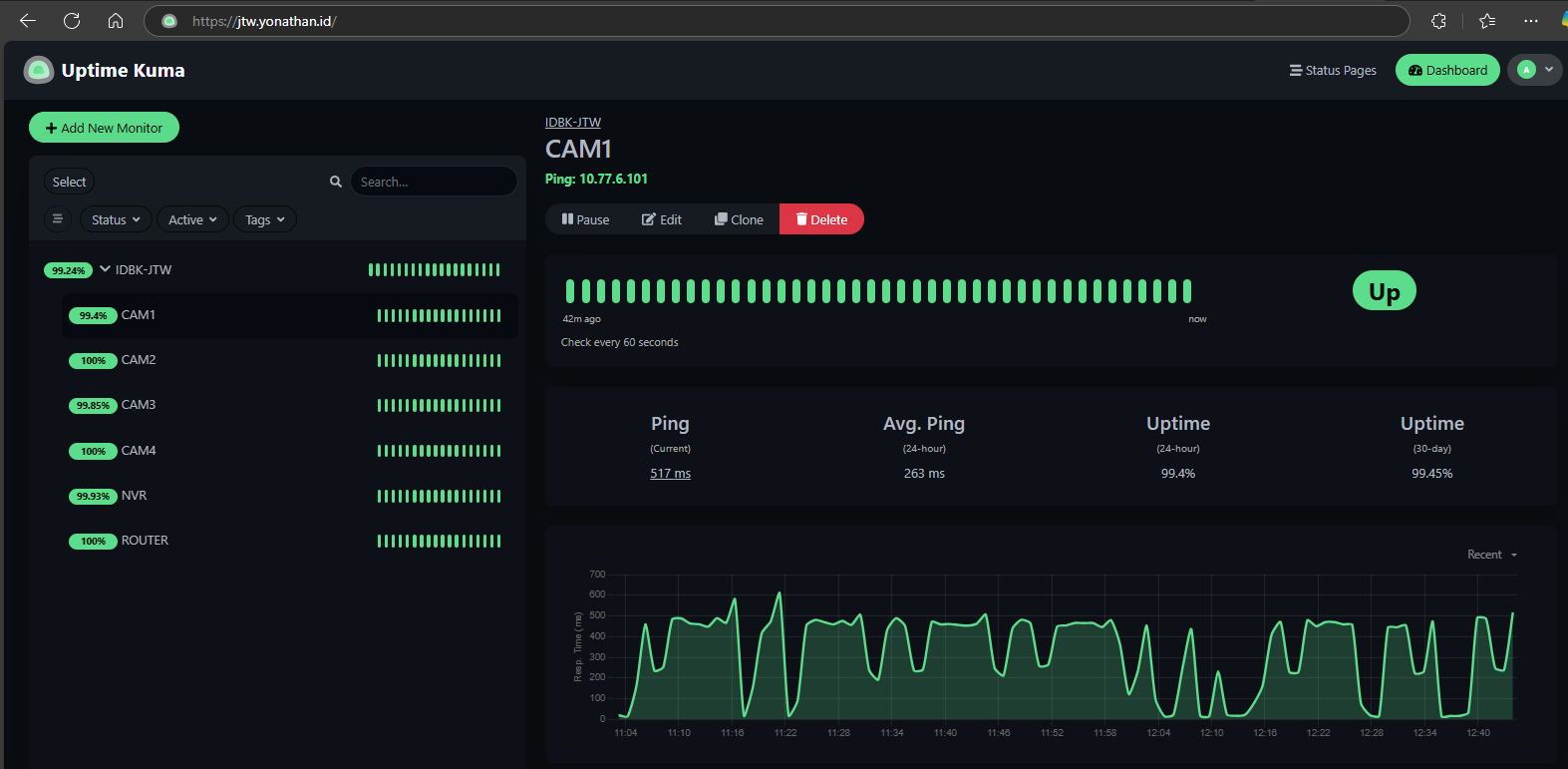
Task: Select the CAM4 monitor in list
Action: click(290, 451)
